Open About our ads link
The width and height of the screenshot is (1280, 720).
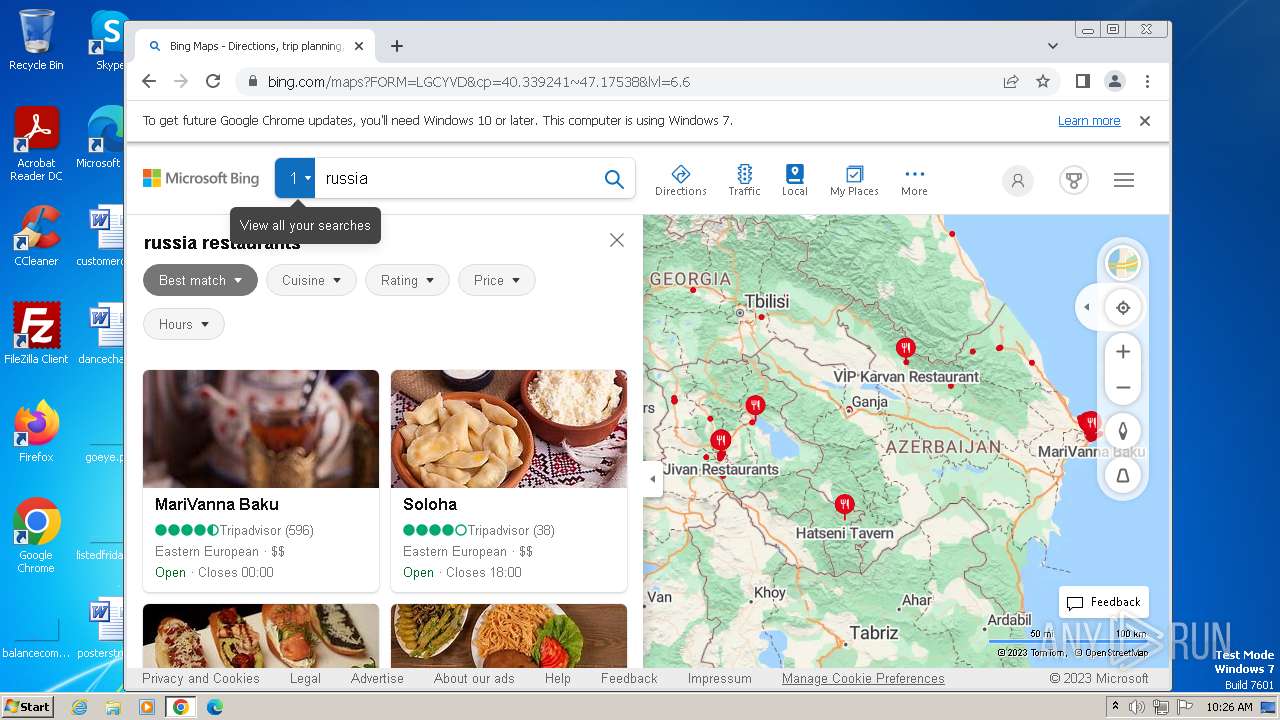(x=474, y=678)
